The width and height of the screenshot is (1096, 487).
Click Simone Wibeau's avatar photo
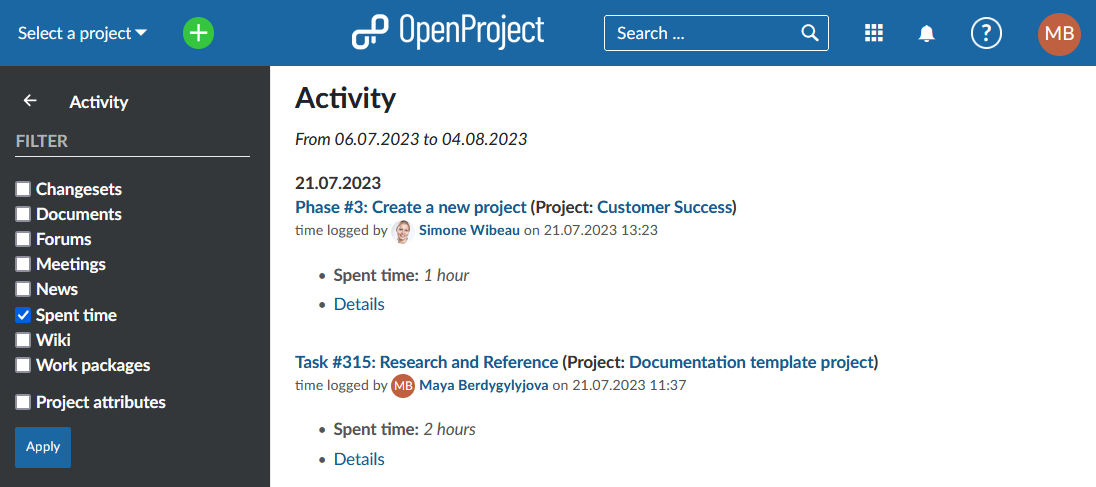402,231
